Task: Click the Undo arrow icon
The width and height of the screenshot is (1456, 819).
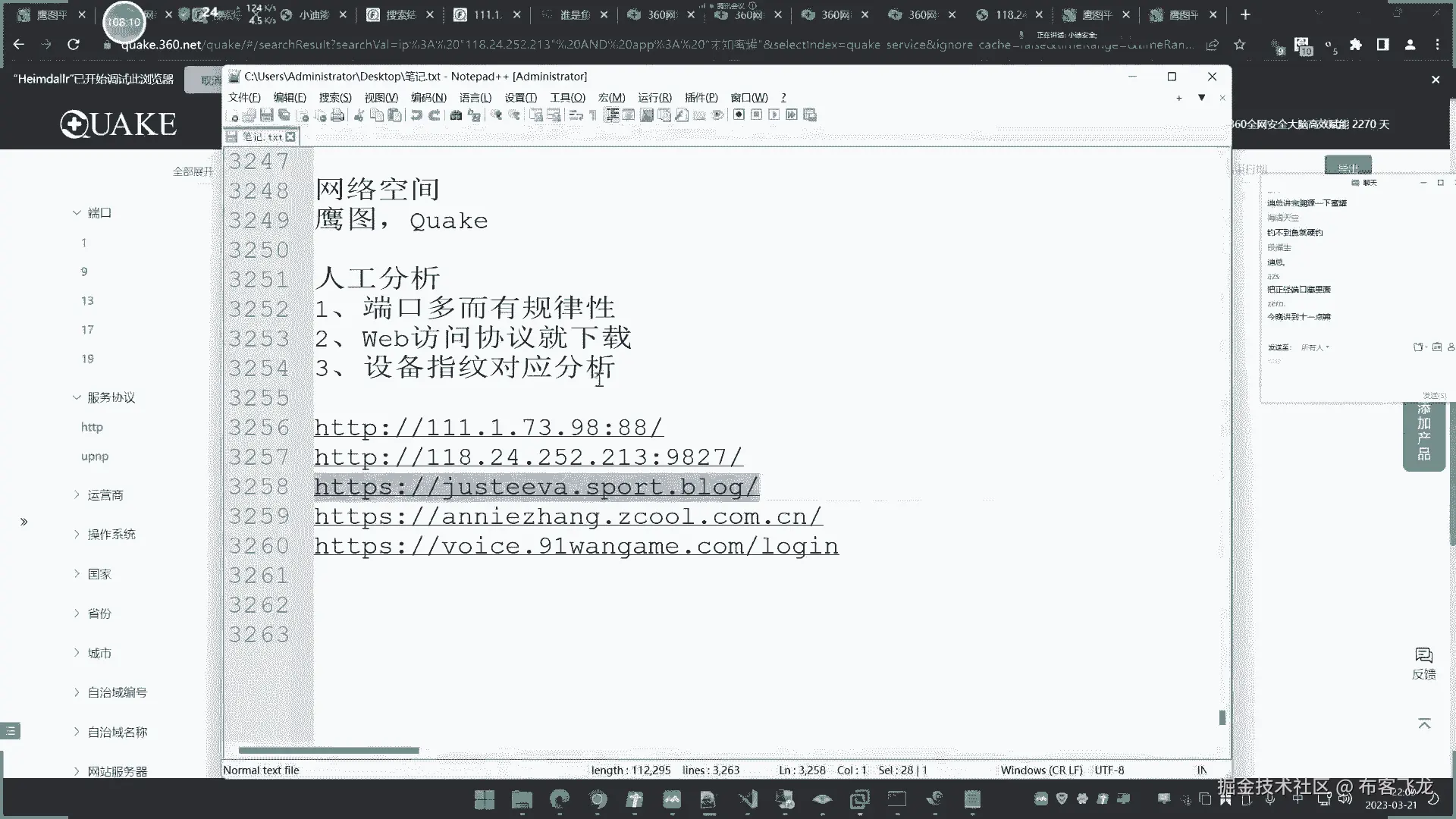Action: (x=416, y=115)
